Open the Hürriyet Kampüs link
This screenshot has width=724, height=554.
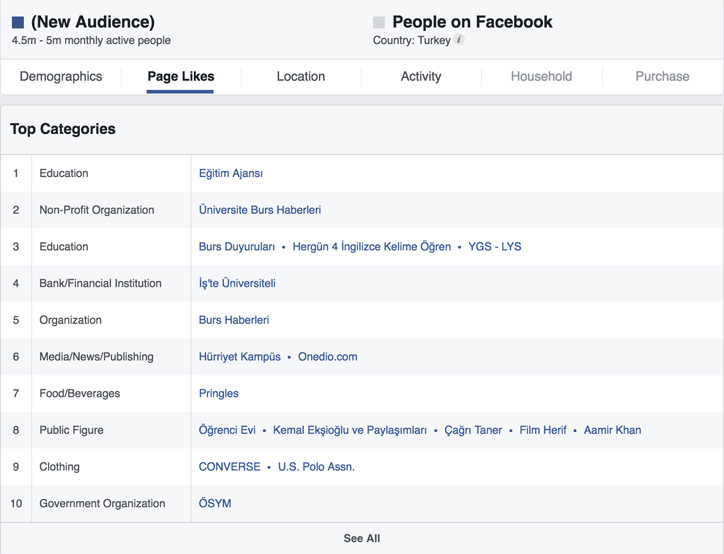pos(240,357)
